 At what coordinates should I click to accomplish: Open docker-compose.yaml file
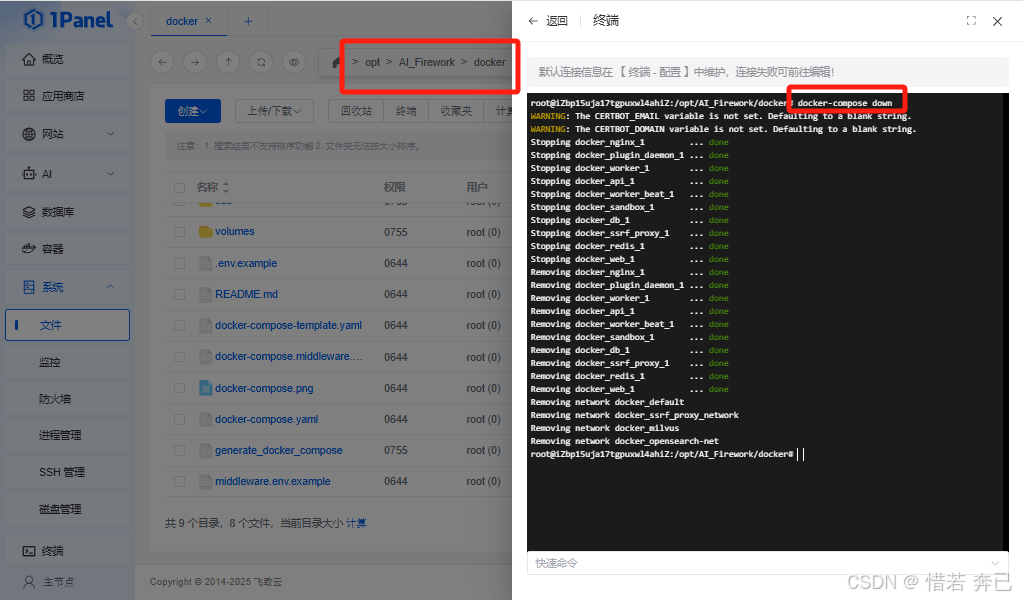tap(267, 419)
